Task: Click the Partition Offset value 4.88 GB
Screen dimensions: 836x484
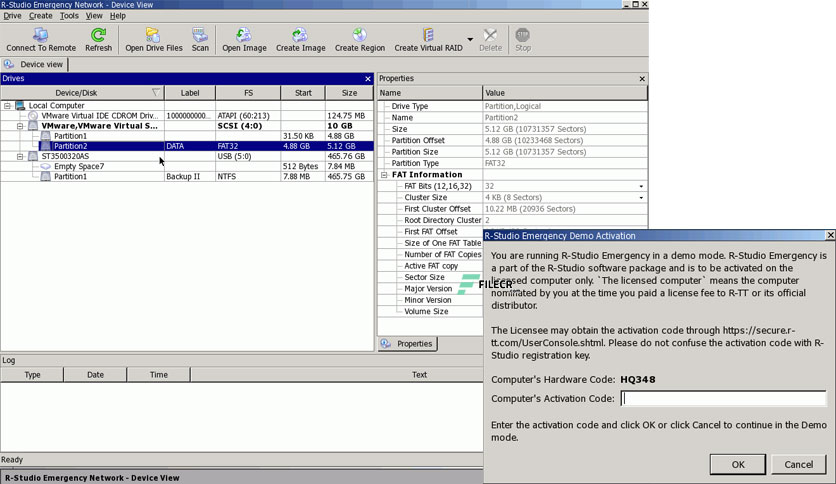Action: (x=534, y=140)
